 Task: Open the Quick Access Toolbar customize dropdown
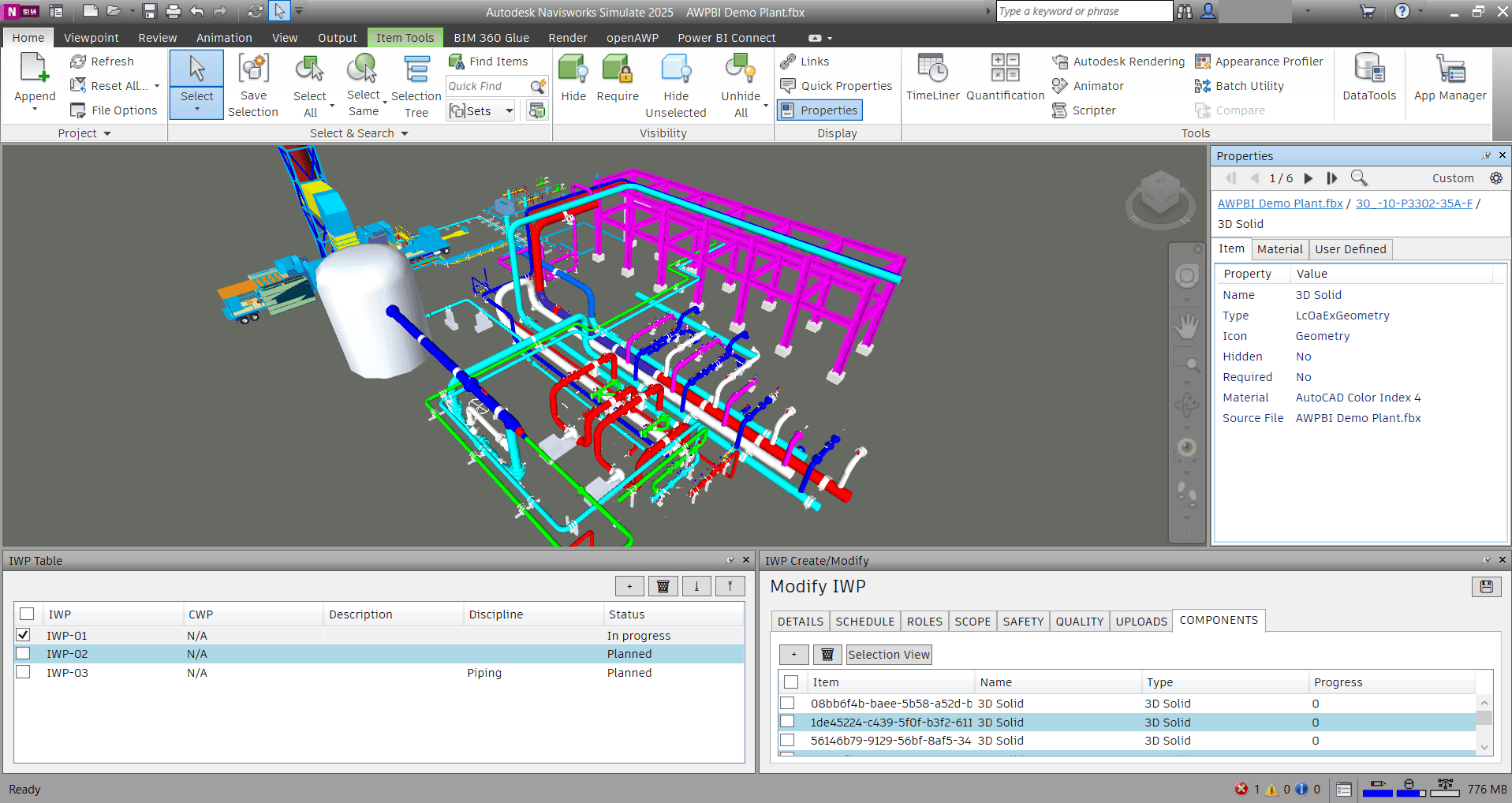pos(299,11)
